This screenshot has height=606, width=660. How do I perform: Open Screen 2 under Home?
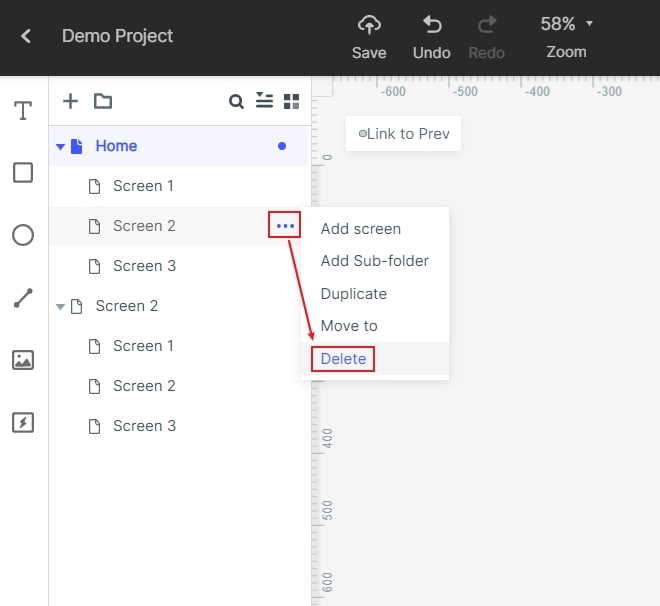(178, 226)
